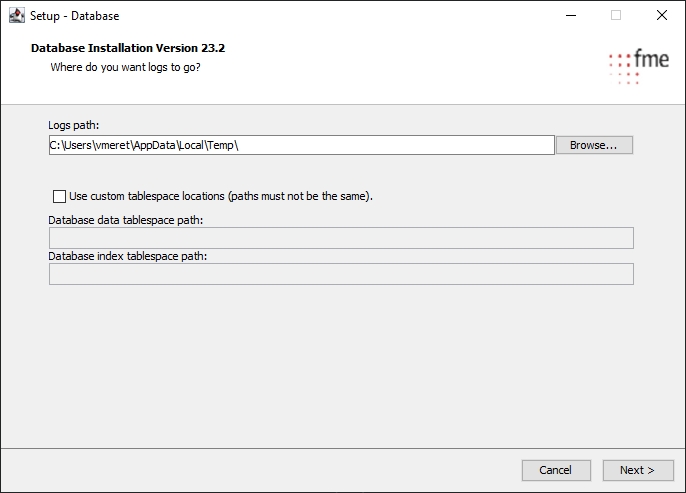Click the maximize button in the title bar

[616, 15]
